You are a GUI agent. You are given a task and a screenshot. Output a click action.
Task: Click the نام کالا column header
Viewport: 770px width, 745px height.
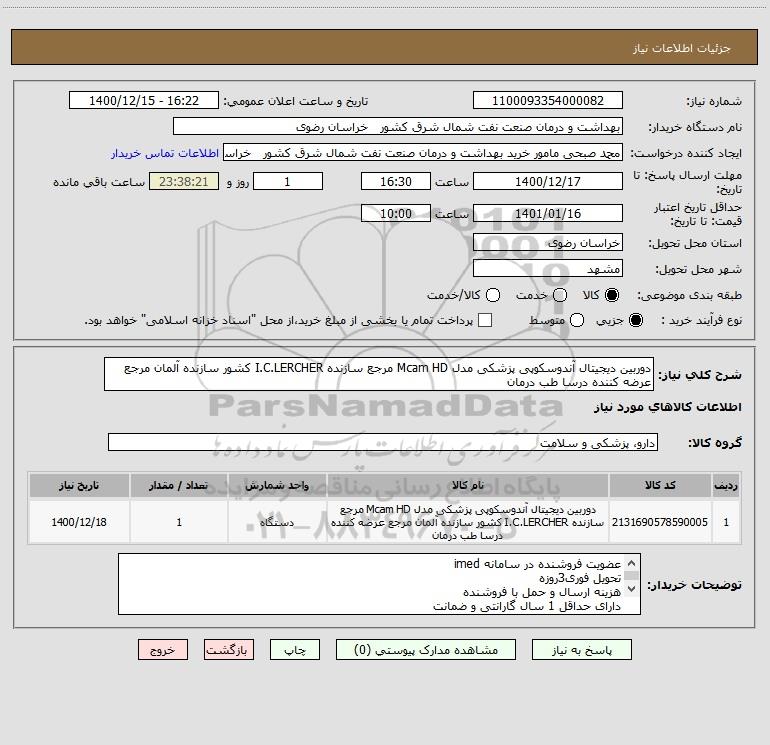(x=468, y=485)
